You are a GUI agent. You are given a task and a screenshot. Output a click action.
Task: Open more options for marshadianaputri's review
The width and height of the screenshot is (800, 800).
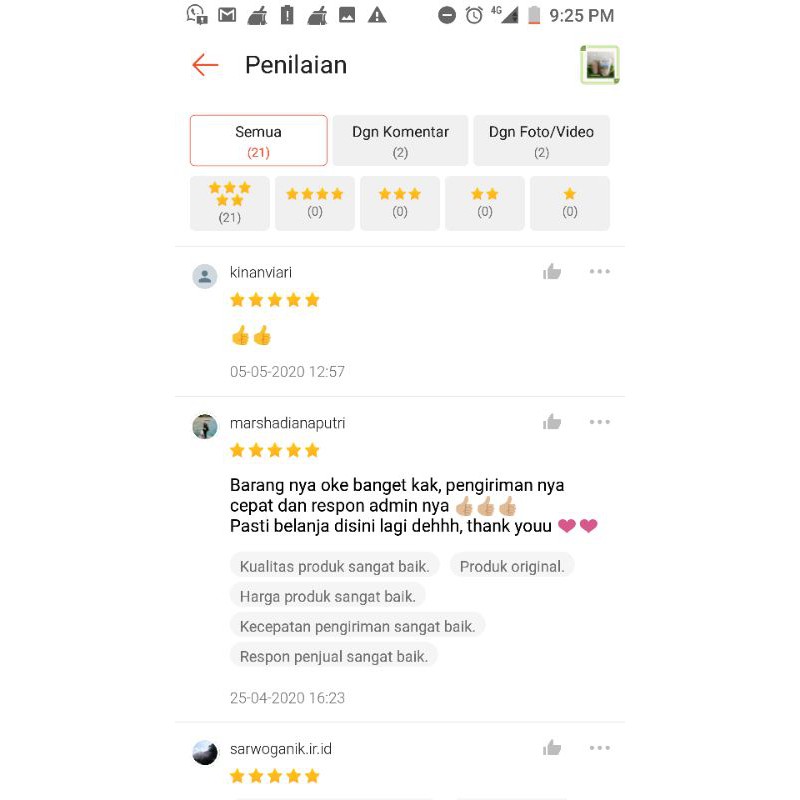coord(599,422)
